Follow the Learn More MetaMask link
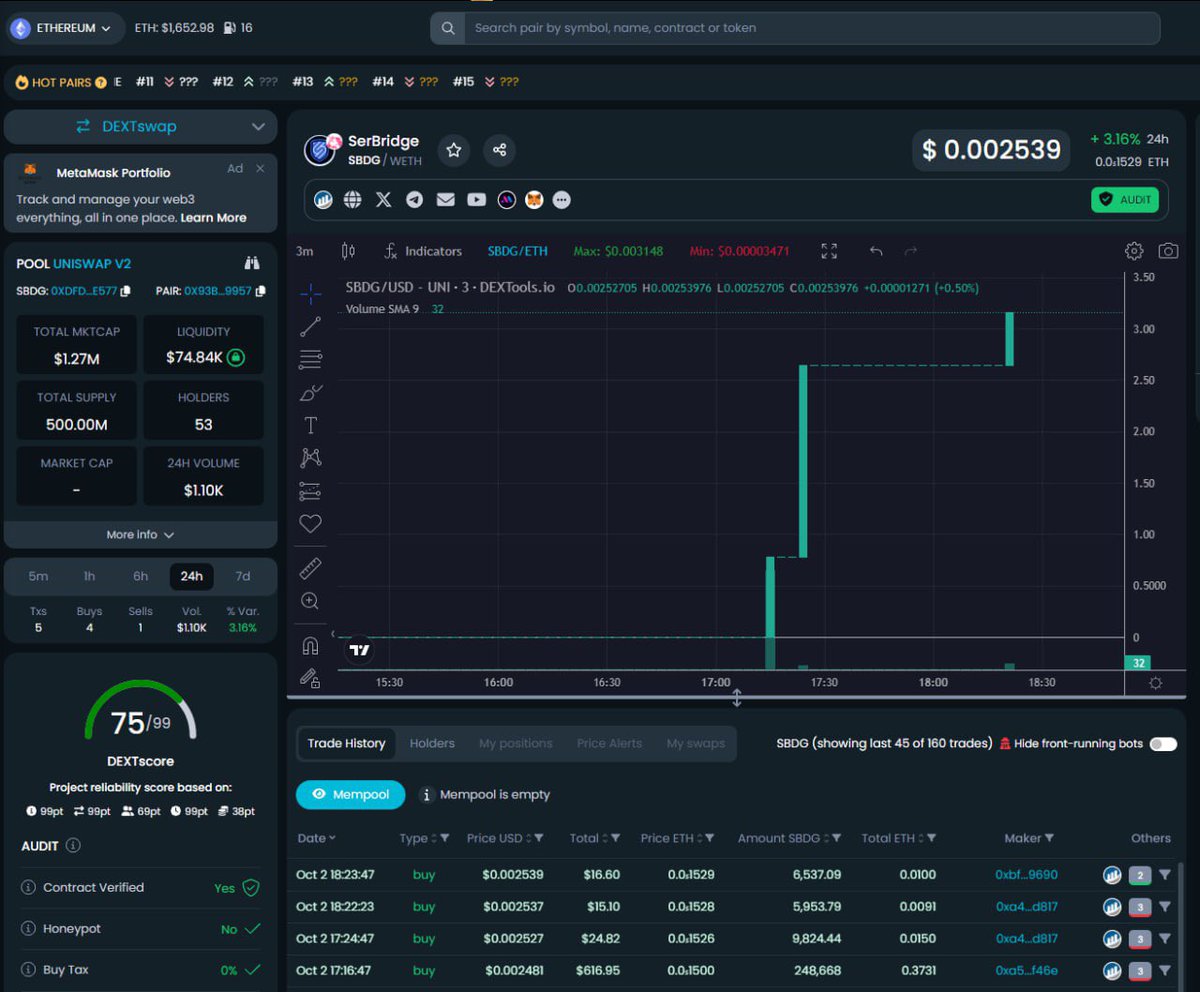Viewport: 1200px width, 992px height. (213, 218)
